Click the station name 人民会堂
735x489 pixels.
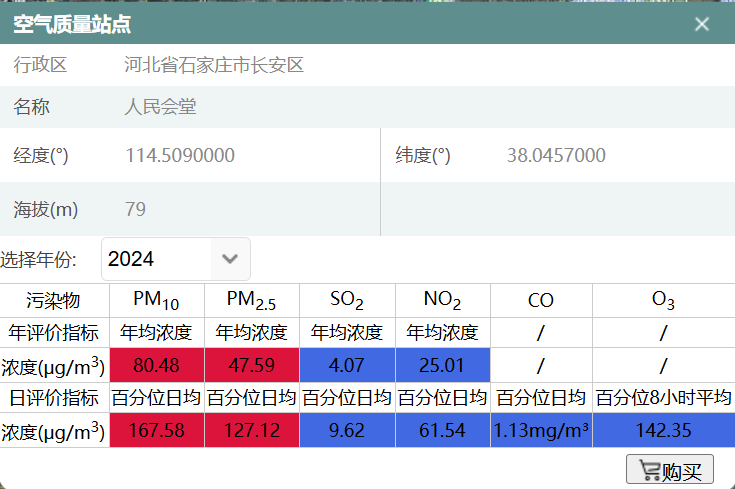pyautogui.click(x=161, y=106)
